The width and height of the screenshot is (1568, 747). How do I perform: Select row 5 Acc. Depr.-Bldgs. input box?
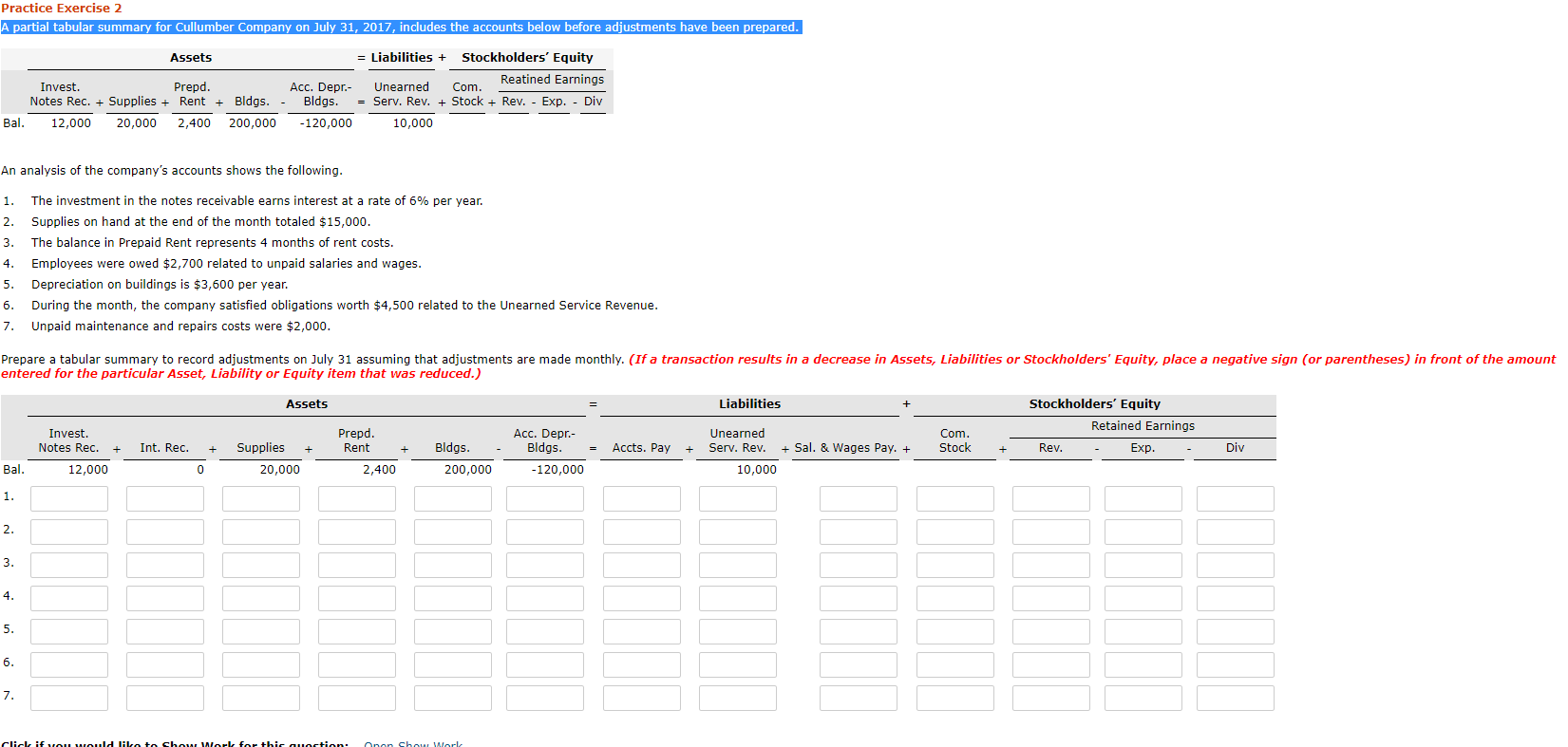[x=545, y=632]
